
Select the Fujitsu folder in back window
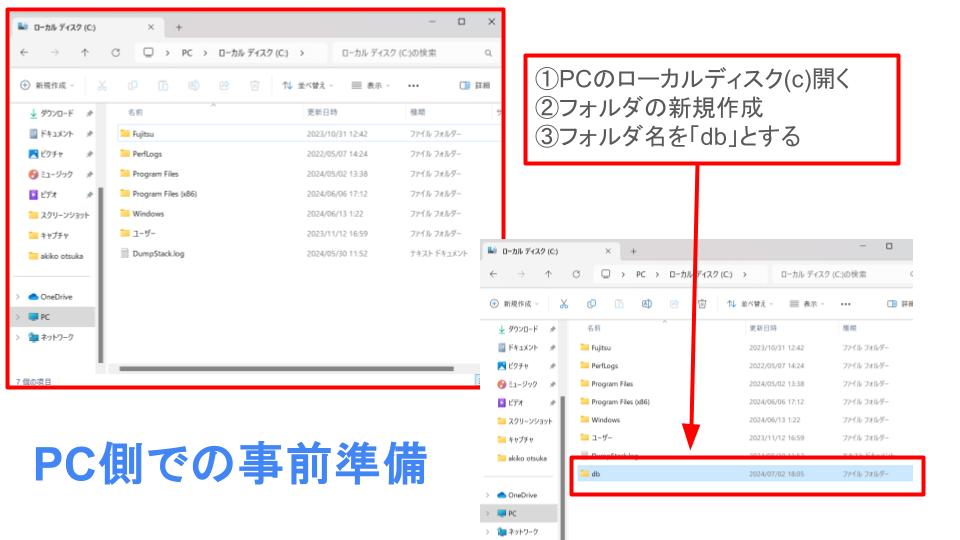point(308,133)
